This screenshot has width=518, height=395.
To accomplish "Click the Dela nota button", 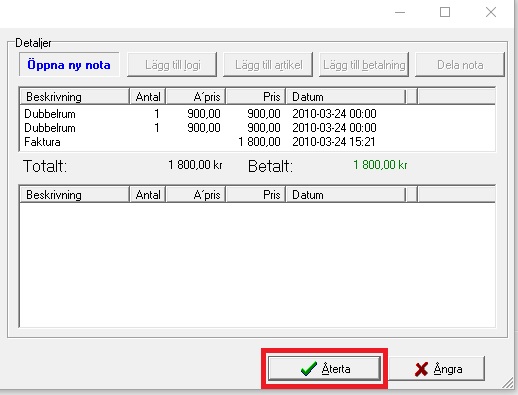I will coord(460,65).
